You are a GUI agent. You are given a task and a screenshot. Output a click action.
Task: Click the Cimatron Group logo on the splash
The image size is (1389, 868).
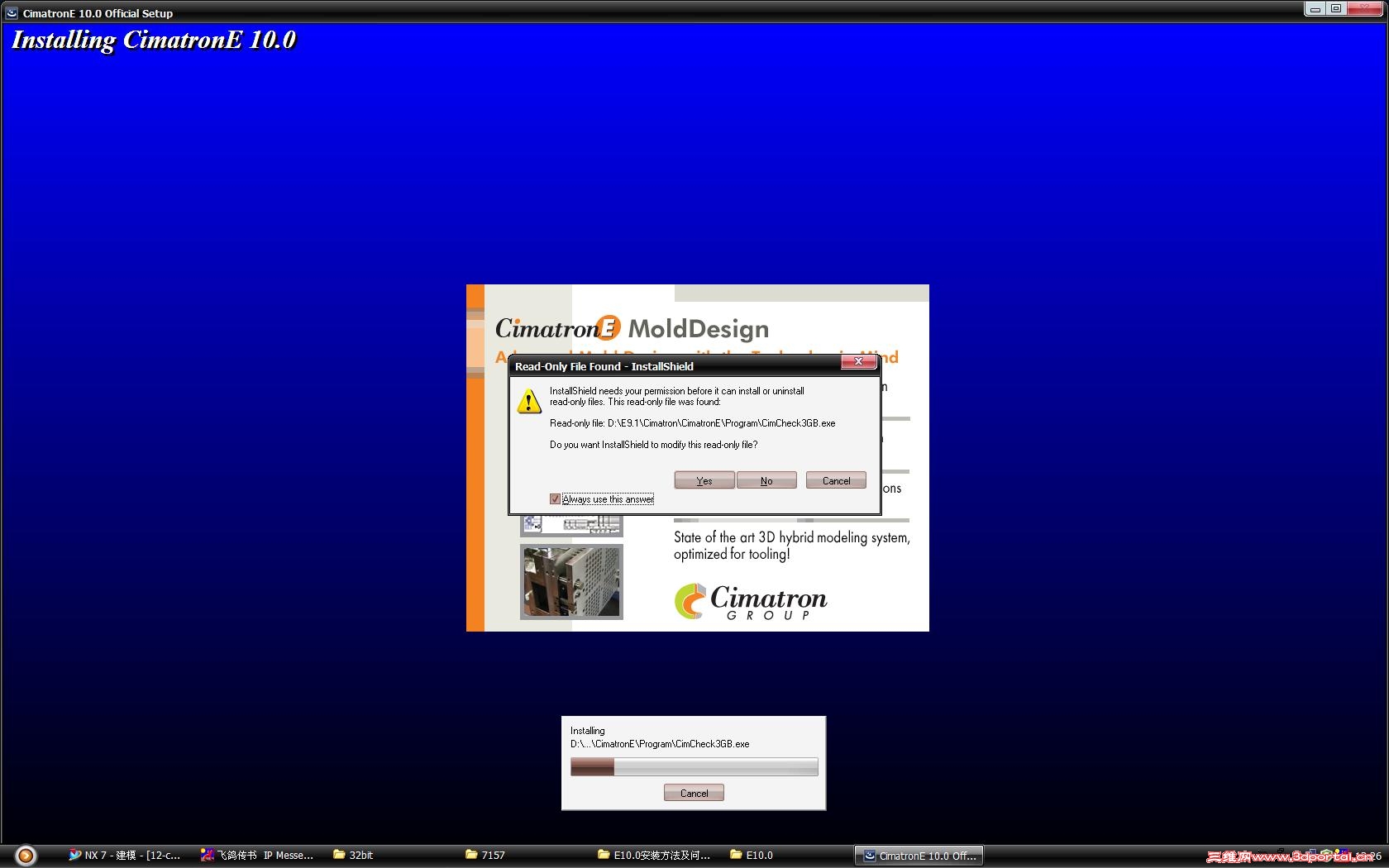[751, 601]
